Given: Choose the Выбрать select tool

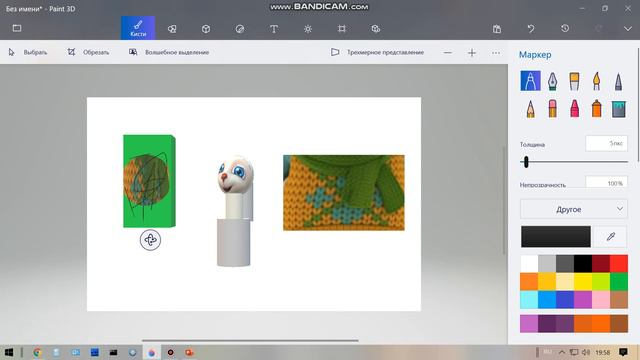Looking at the screenshot, I should pyautogui.click(x=28, y=52).
